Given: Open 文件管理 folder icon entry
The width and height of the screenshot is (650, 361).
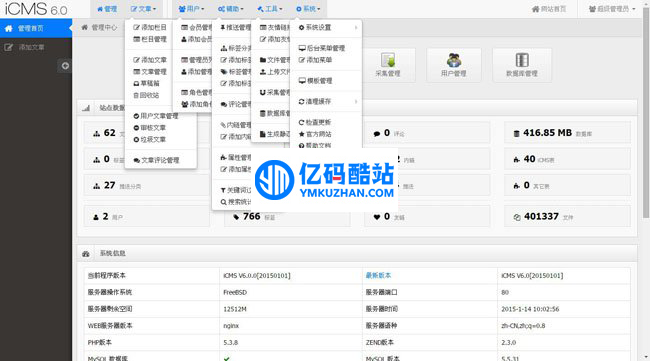Looking at the screenshot, I should (274, 60).
